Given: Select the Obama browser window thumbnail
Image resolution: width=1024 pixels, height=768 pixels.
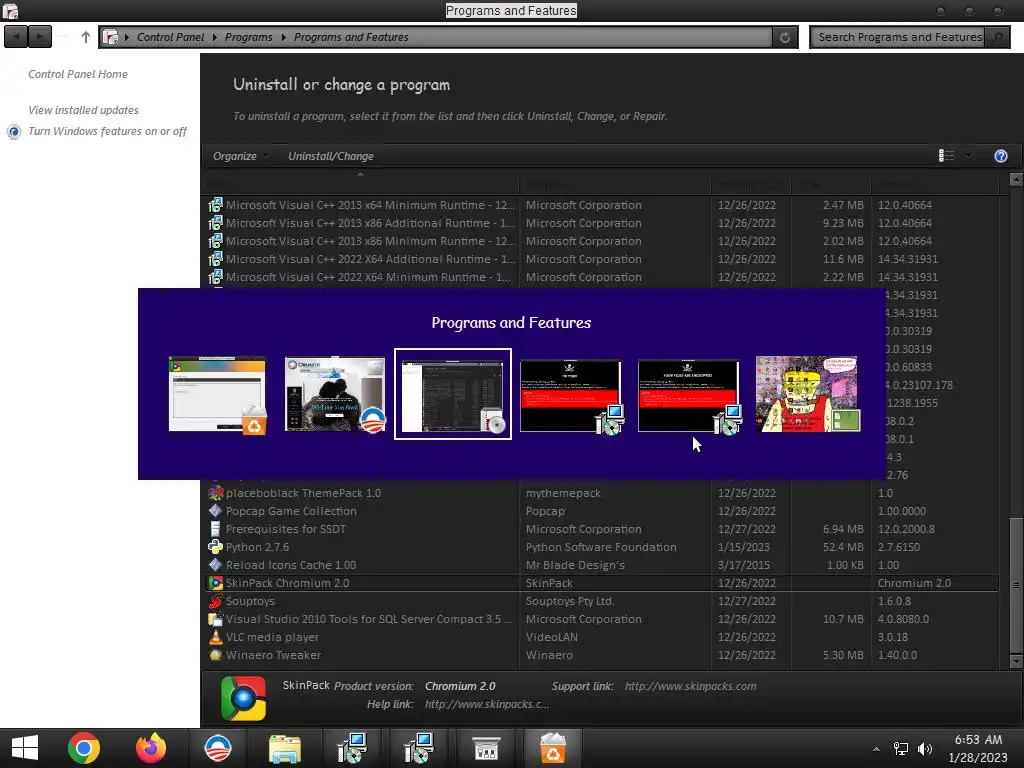Looking at the screenshot, I should pos(335,394).
